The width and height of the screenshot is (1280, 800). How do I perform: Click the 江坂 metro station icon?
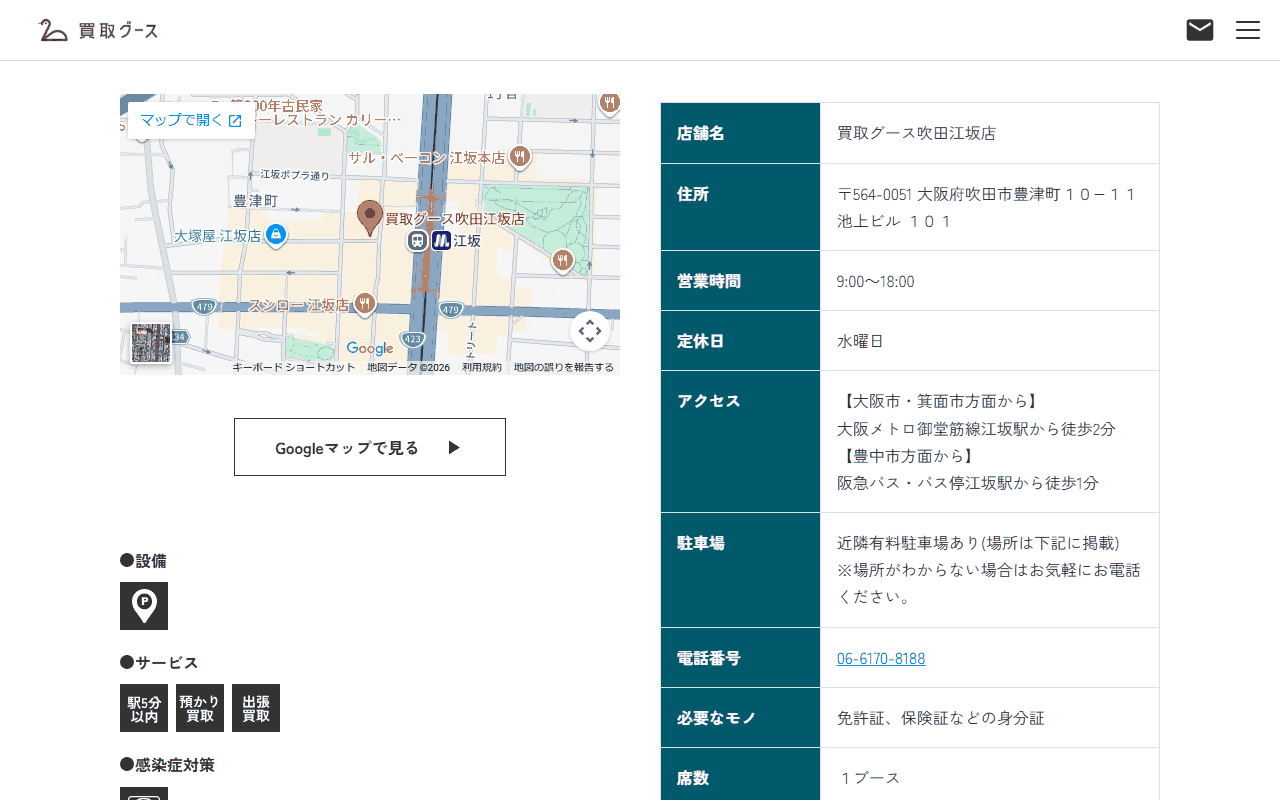pyautogui.click(x=441, y=240)
